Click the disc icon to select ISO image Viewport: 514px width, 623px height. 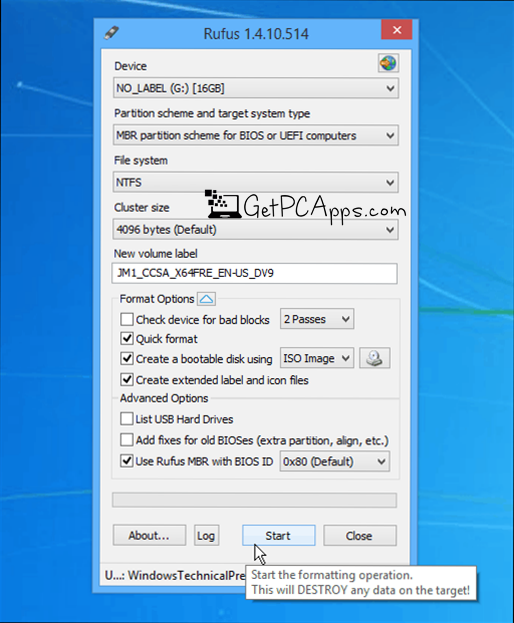tap(375, 358)
